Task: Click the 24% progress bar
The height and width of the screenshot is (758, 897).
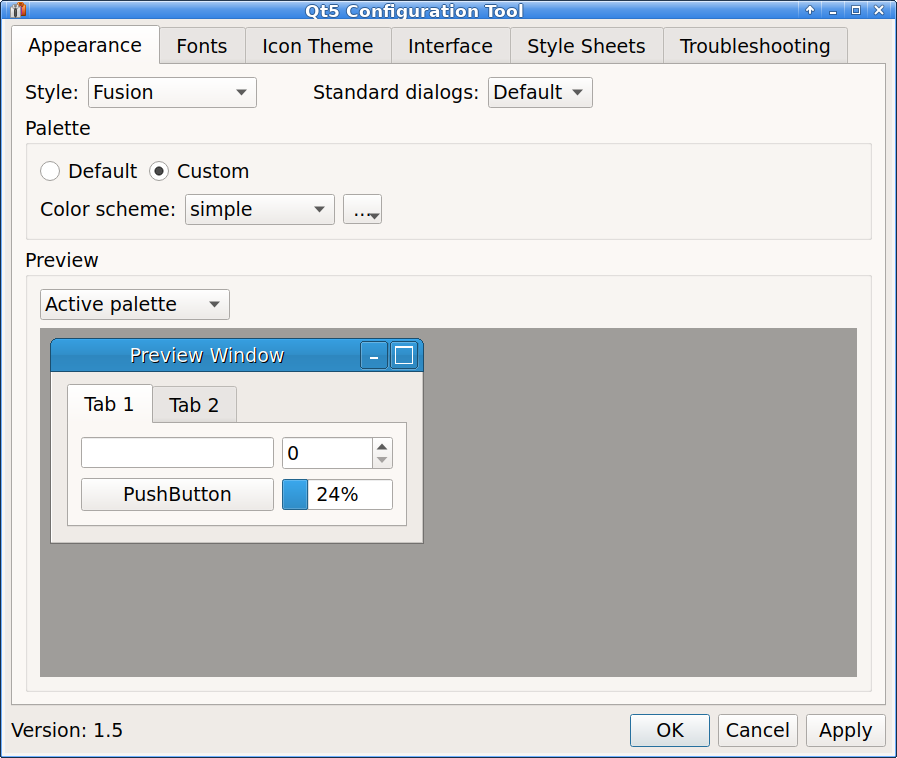Action: (x=337, y=495)
